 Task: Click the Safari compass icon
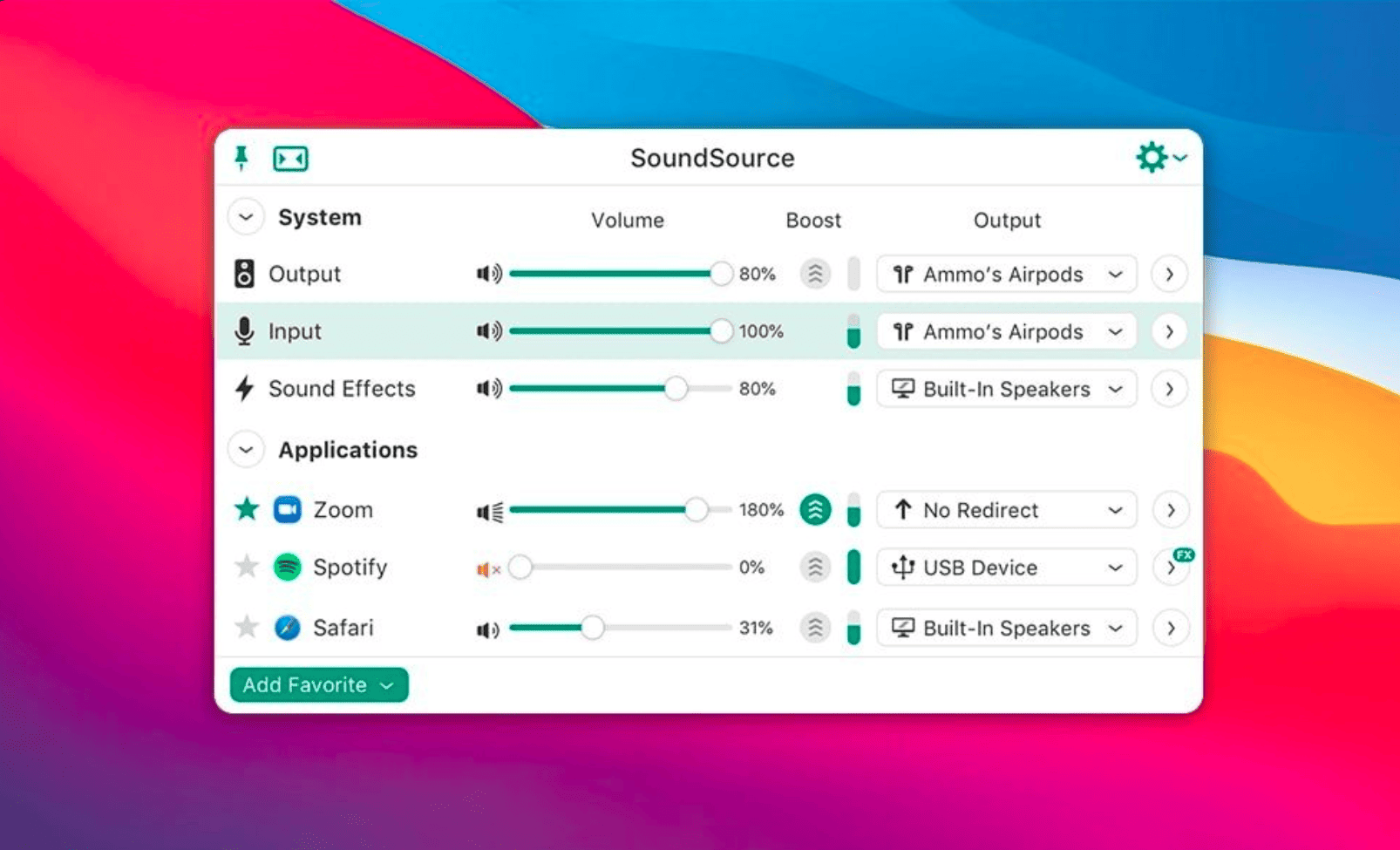click(288, 628)
